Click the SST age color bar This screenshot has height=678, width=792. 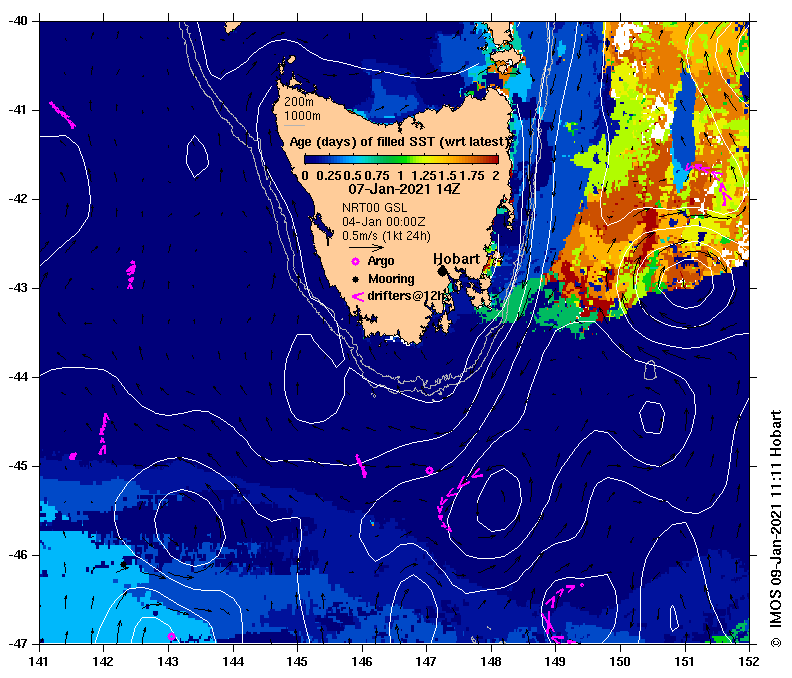tap(402, 160)
